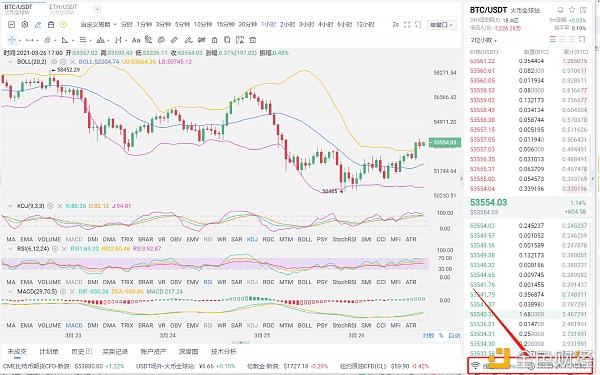Click the sell order row at 53560.61
The width and height of the screenshot is (600, 375).
coord(528,71)
